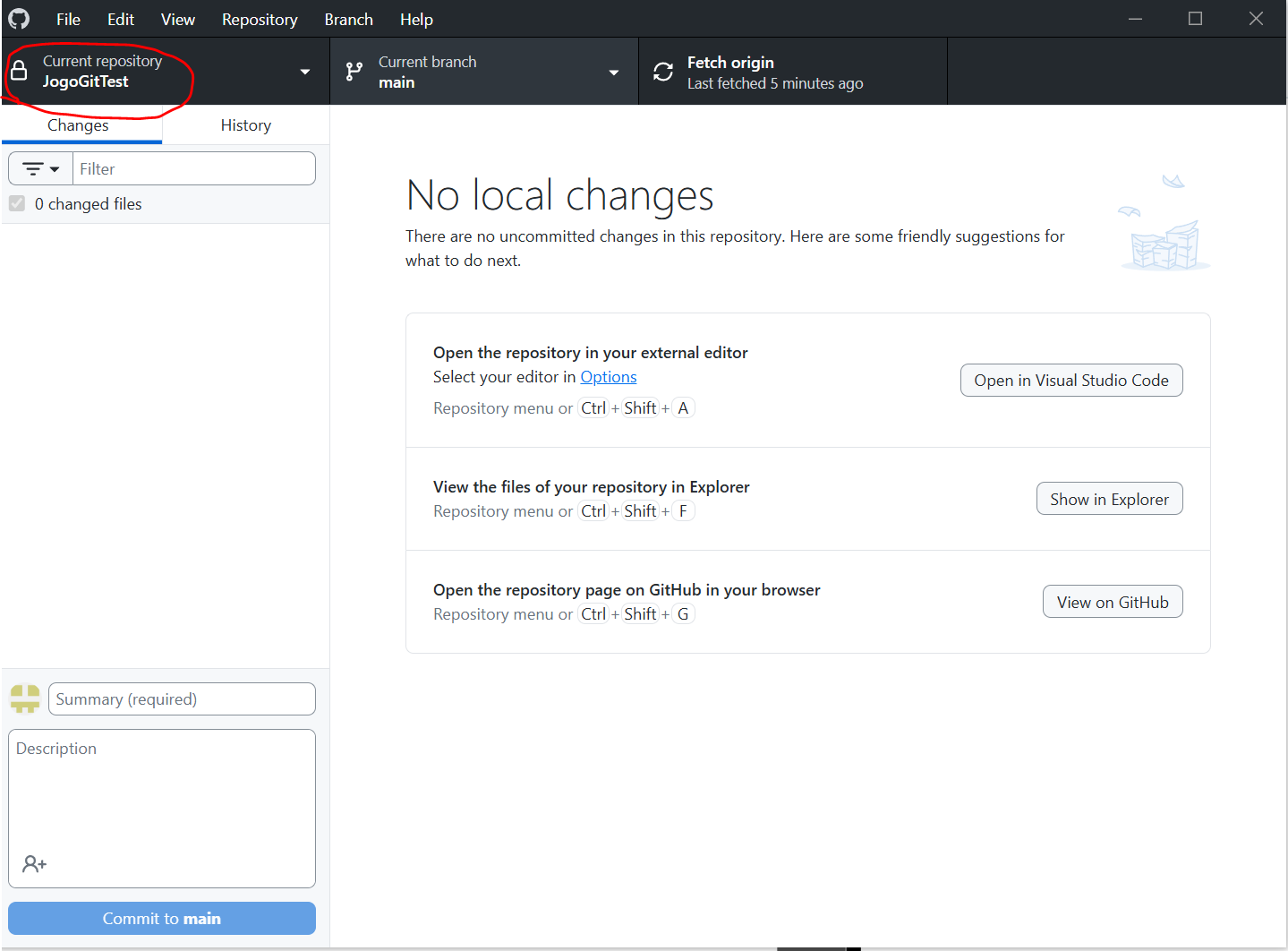The width and height of the screenshot is (1288, 951).
Task: Toggle the 0 changed files checkbox
Action: point(17,203)
